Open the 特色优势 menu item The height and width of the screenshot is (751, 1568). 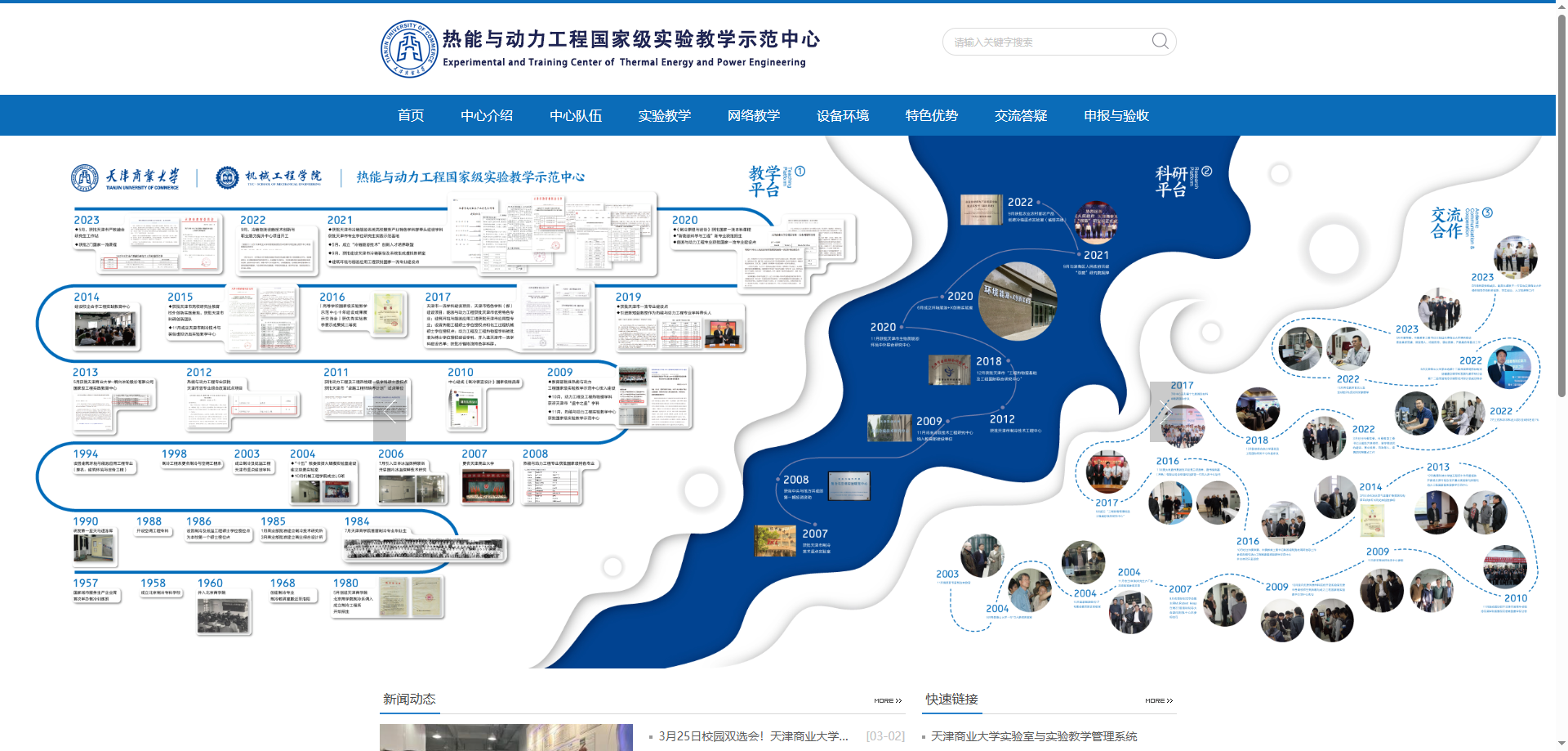(932, 115)
